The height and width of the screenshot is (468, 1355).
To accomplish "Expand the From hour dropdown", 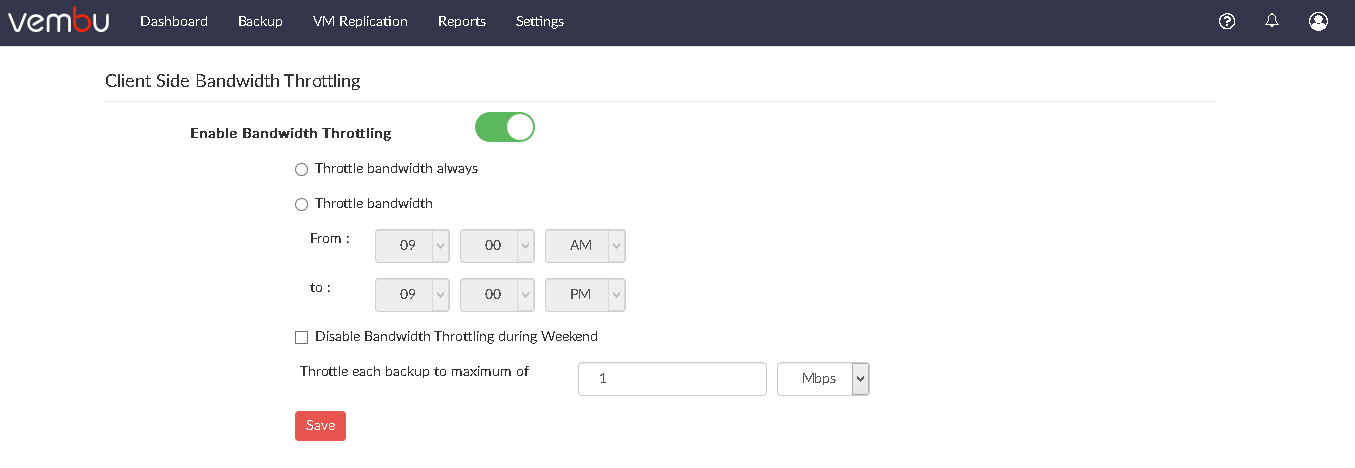I will point(412,246).
